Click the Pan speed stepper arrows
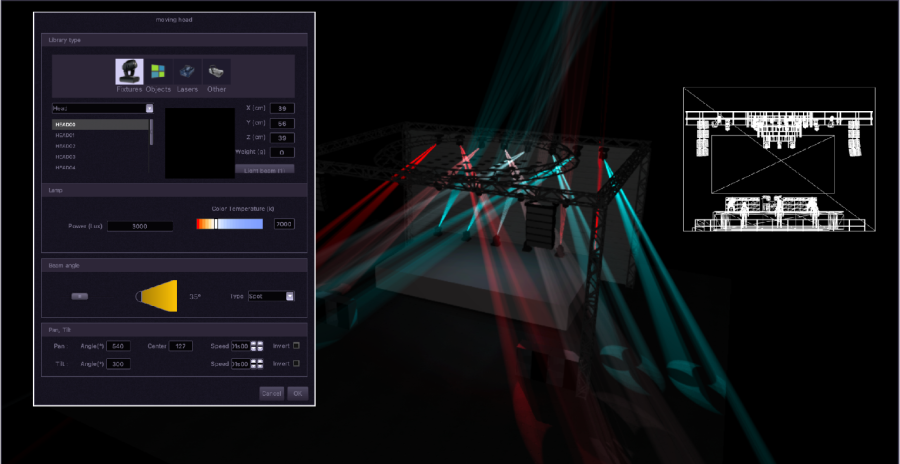This screenshot has height=464, width=900. (x=257, y=346)
